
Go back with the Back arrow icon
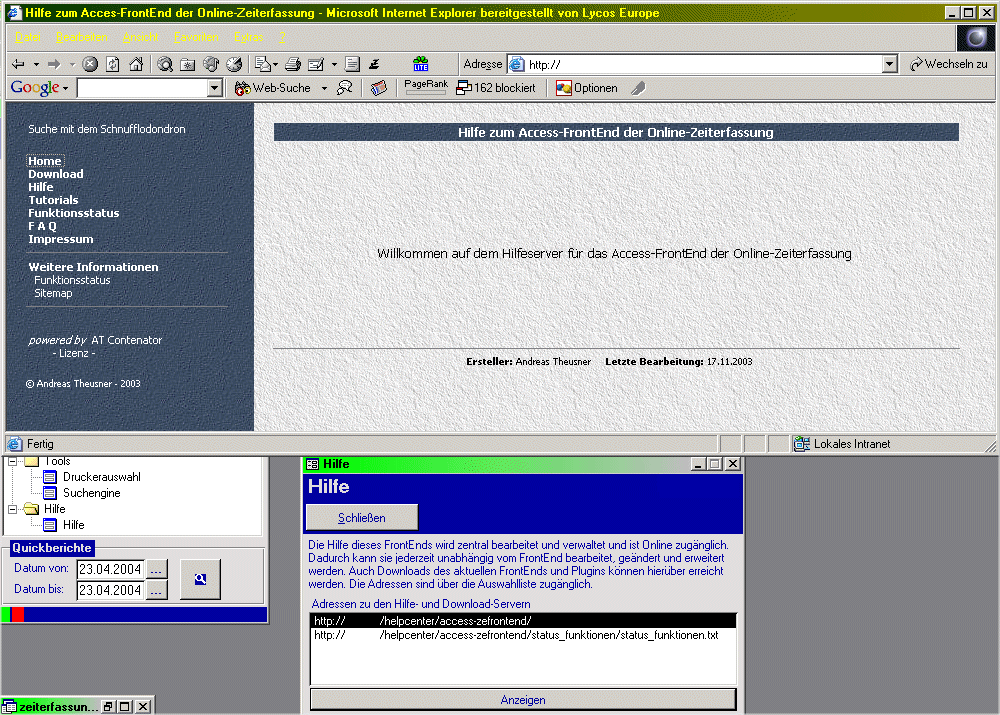[x=18, y=64]
